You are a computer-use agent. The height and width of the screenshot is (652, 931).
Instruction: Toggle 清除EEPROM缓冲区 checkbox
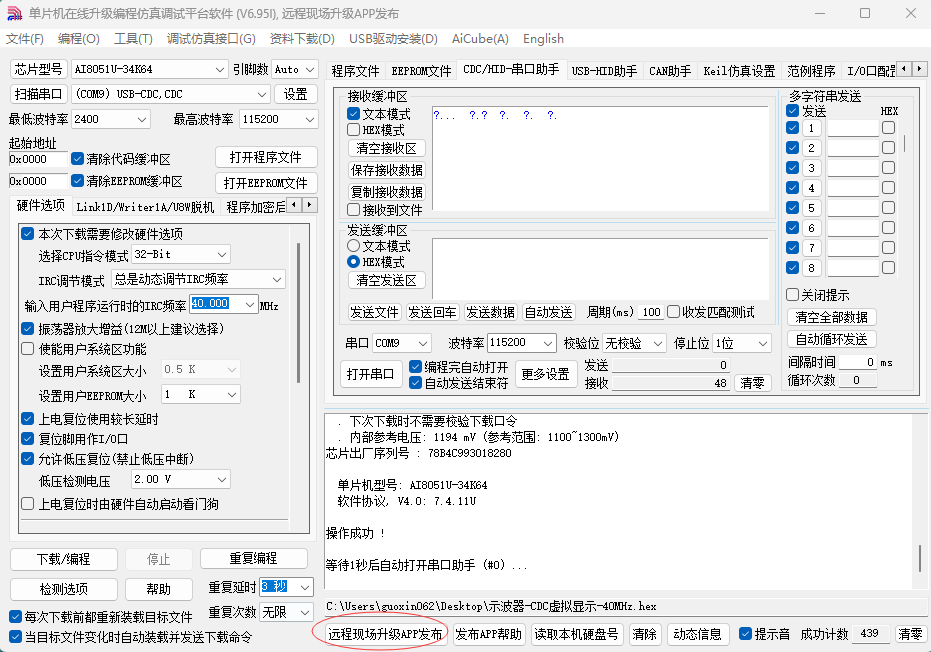tap(77, 181)
